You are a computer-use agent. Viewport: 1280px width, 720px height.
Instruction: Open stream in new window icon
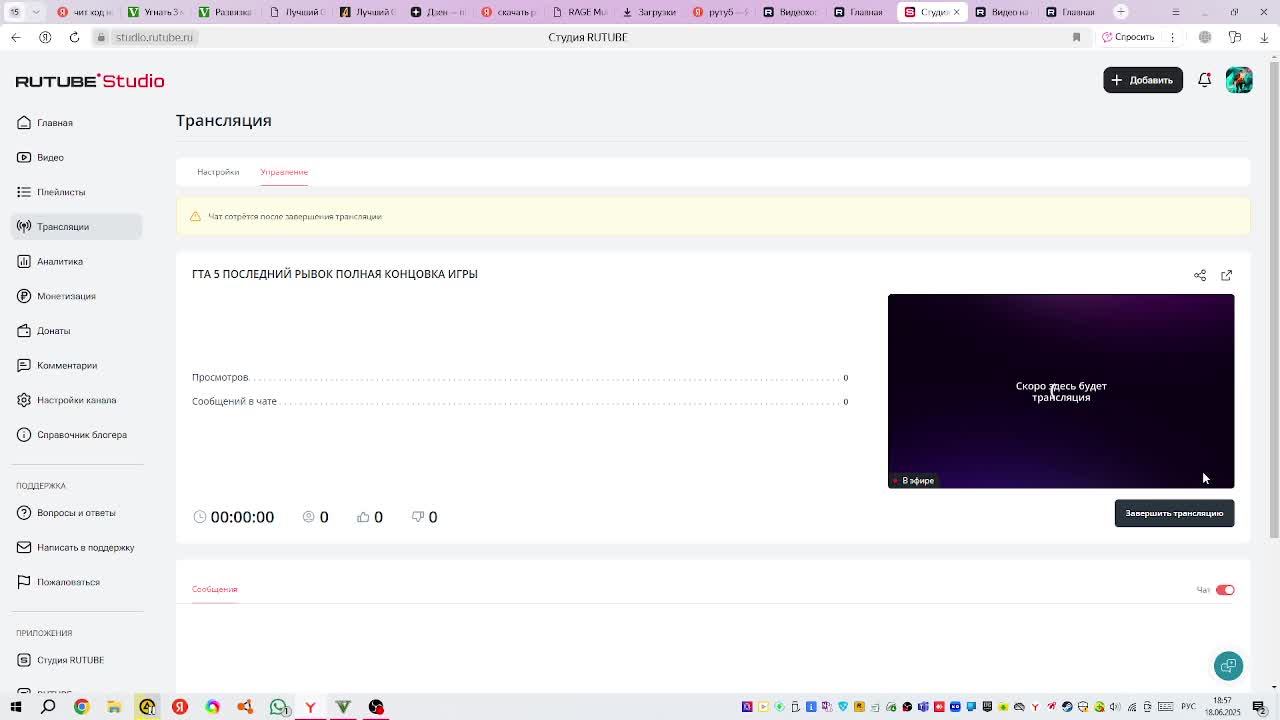(x=1227, y=275)
